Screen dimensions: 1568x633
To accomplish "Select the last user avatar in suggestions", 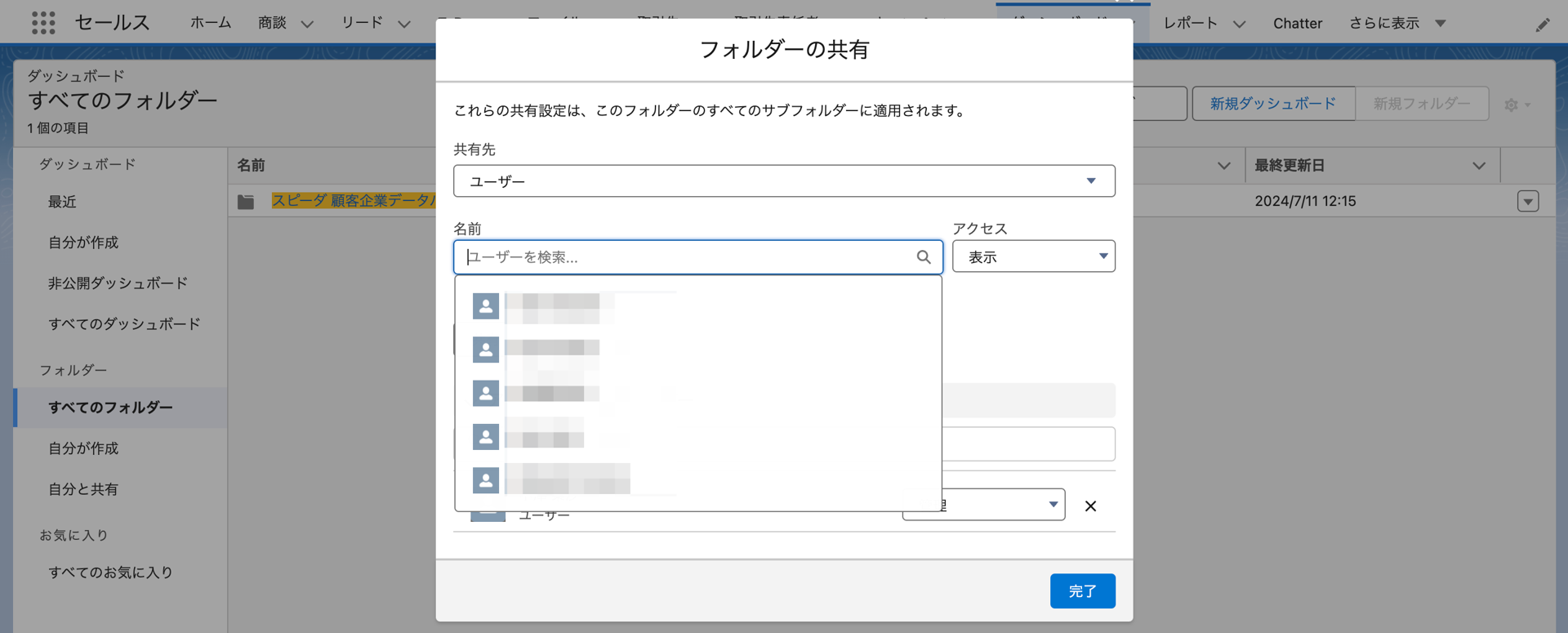I will point(486,480).
